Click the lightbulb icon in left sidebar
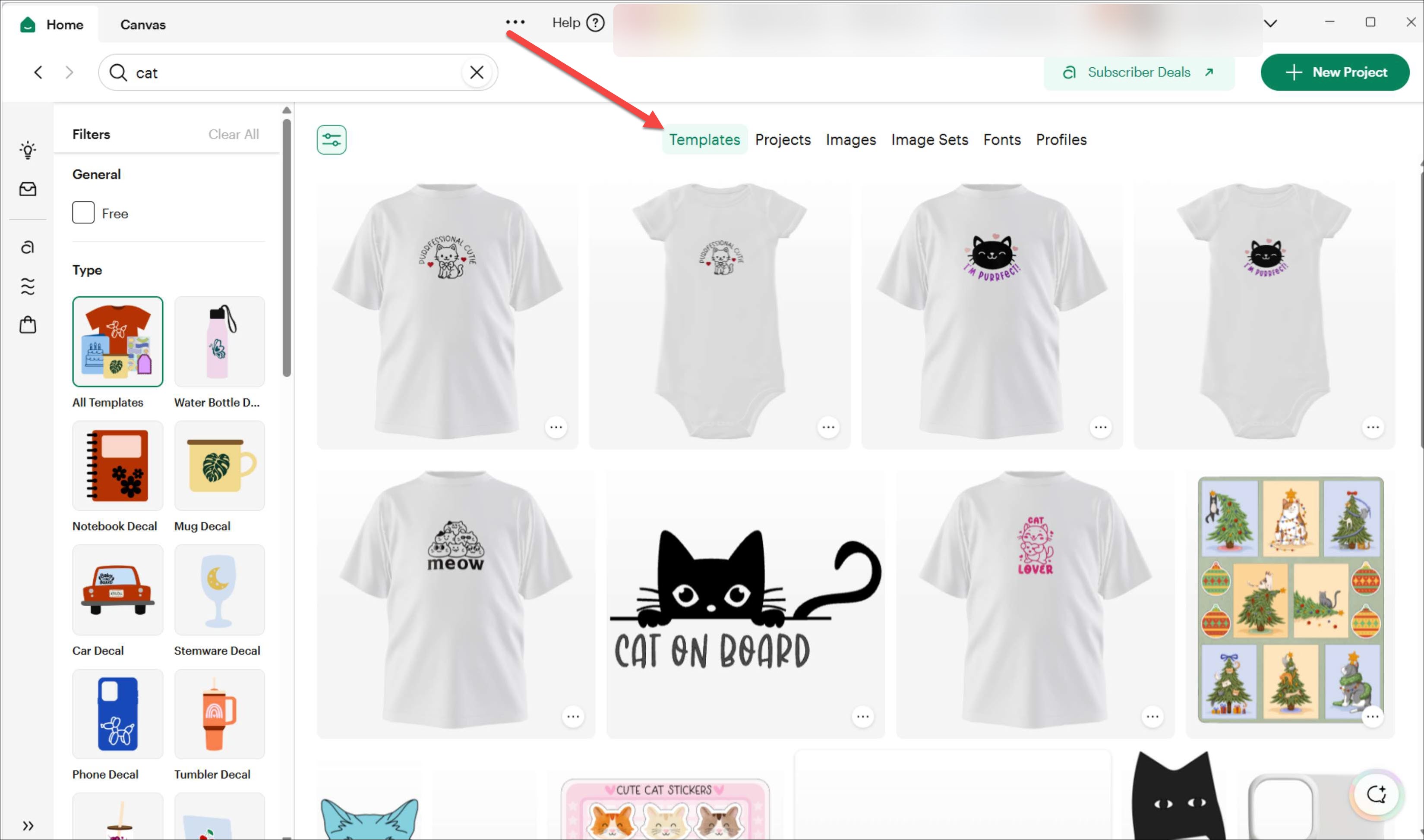 click(28, 150)
